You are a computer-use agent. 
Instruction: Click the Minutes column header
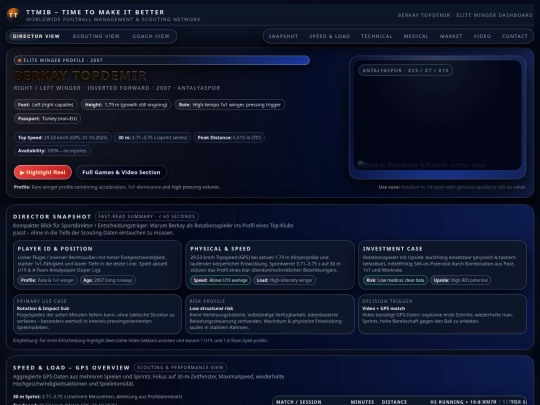362,402
